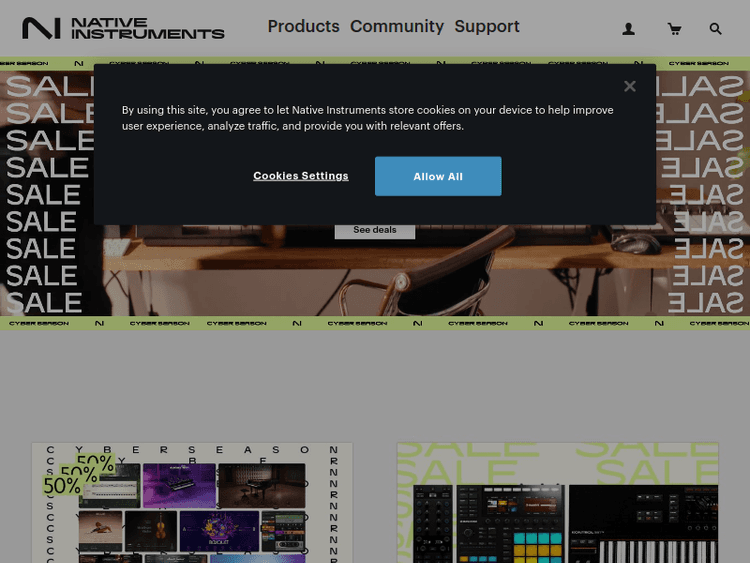Open the hardware sale thumbnail
This screenshot has width=750, height=563.
pos(557,503)
